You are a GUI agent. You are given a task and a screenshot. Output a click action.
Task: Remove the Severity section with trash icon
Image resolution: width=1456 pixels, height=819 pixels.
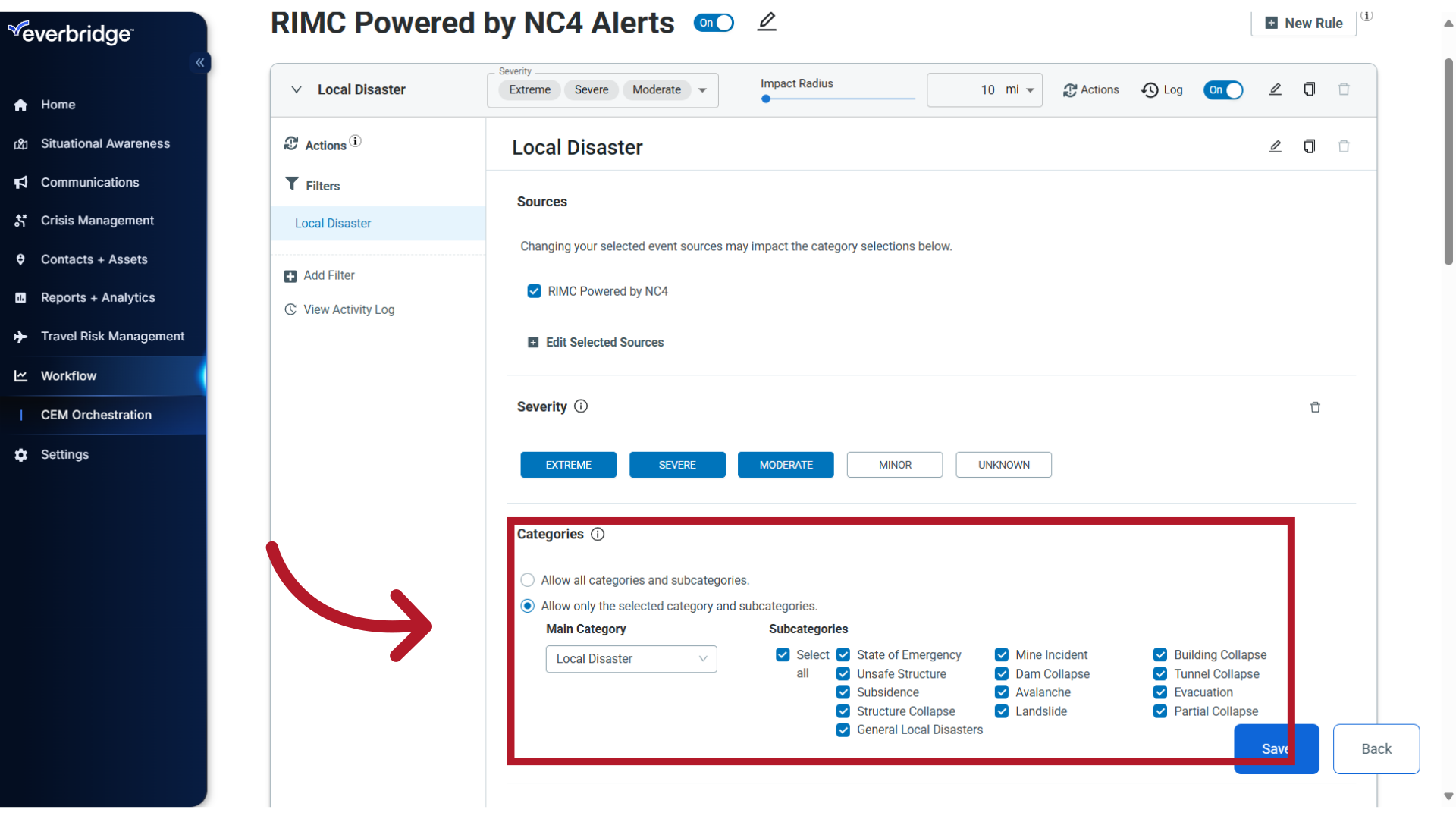(1315, 408)
